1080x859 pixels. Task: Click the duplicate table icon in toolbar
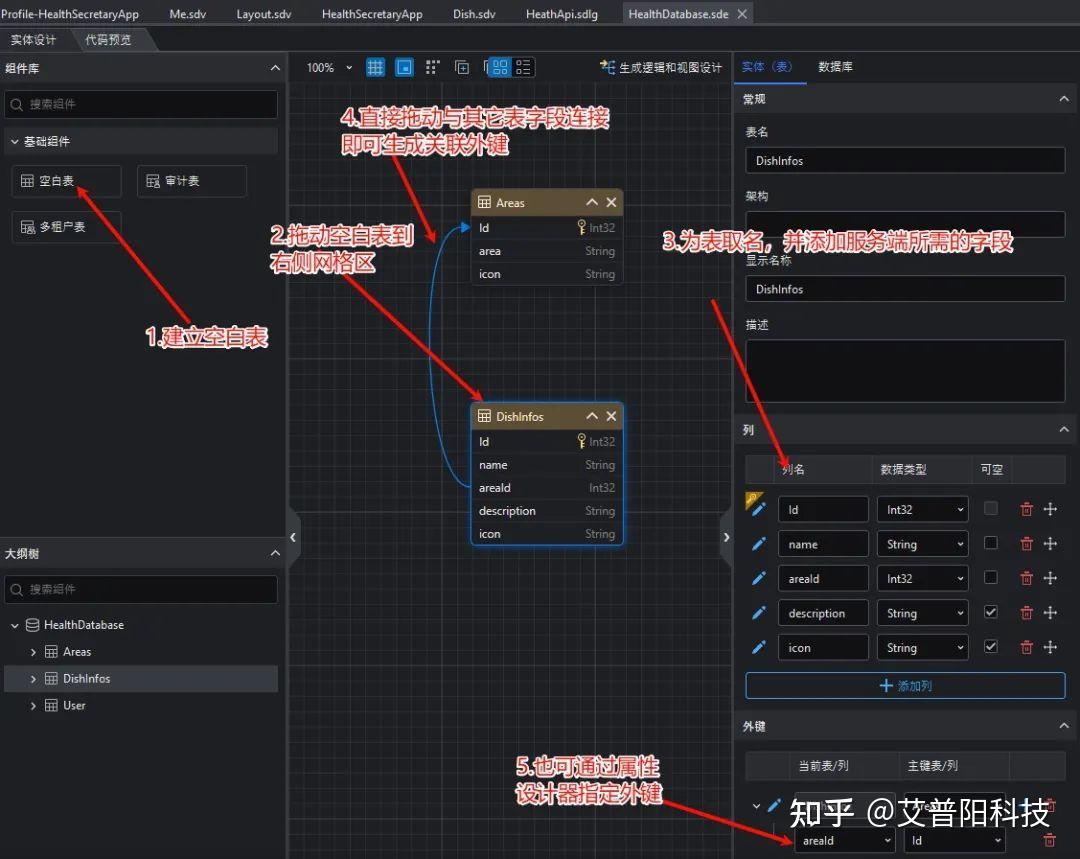pos(462,67)
